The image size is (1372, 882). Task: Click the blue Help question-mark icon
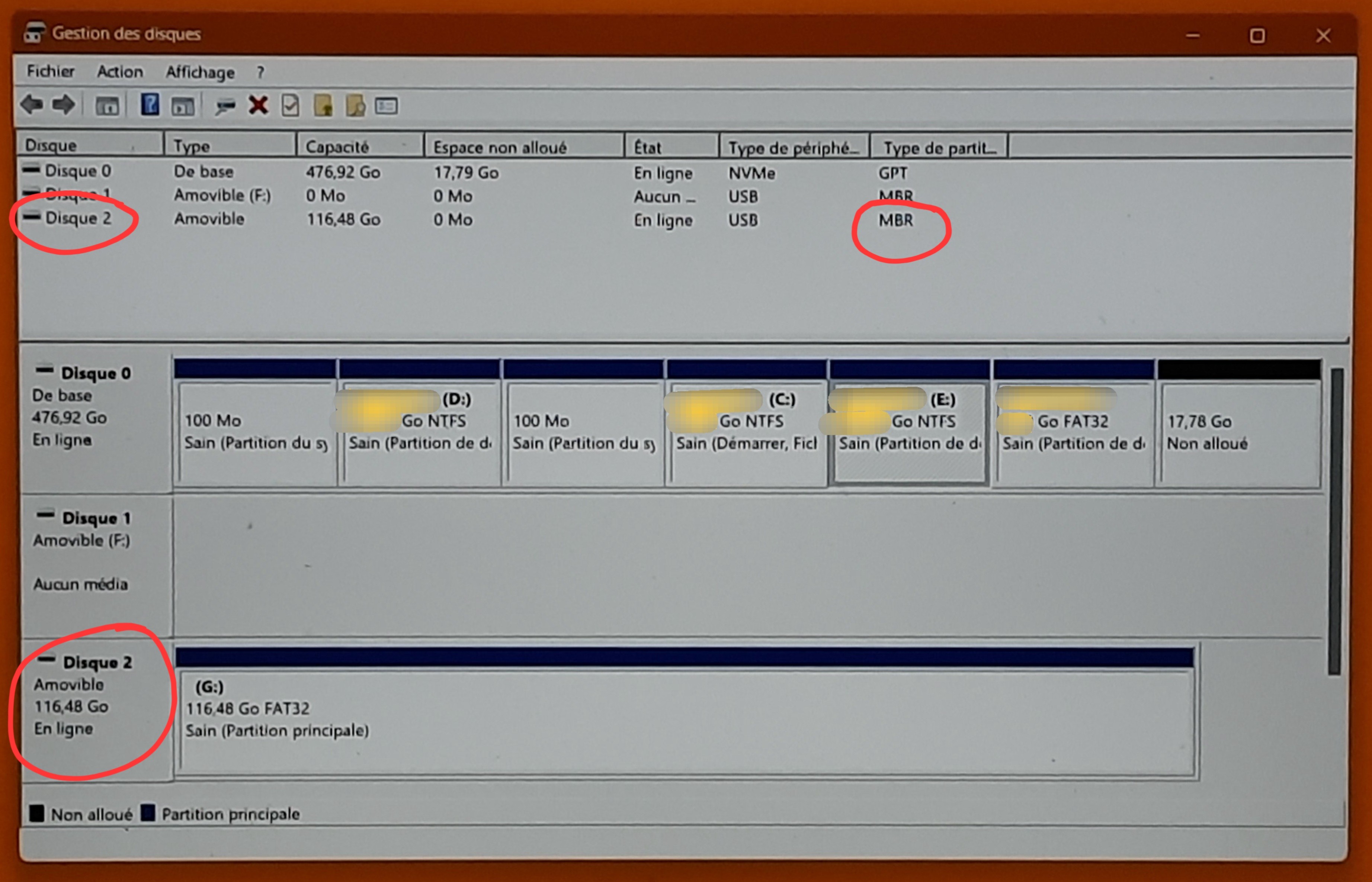point(150,105)
